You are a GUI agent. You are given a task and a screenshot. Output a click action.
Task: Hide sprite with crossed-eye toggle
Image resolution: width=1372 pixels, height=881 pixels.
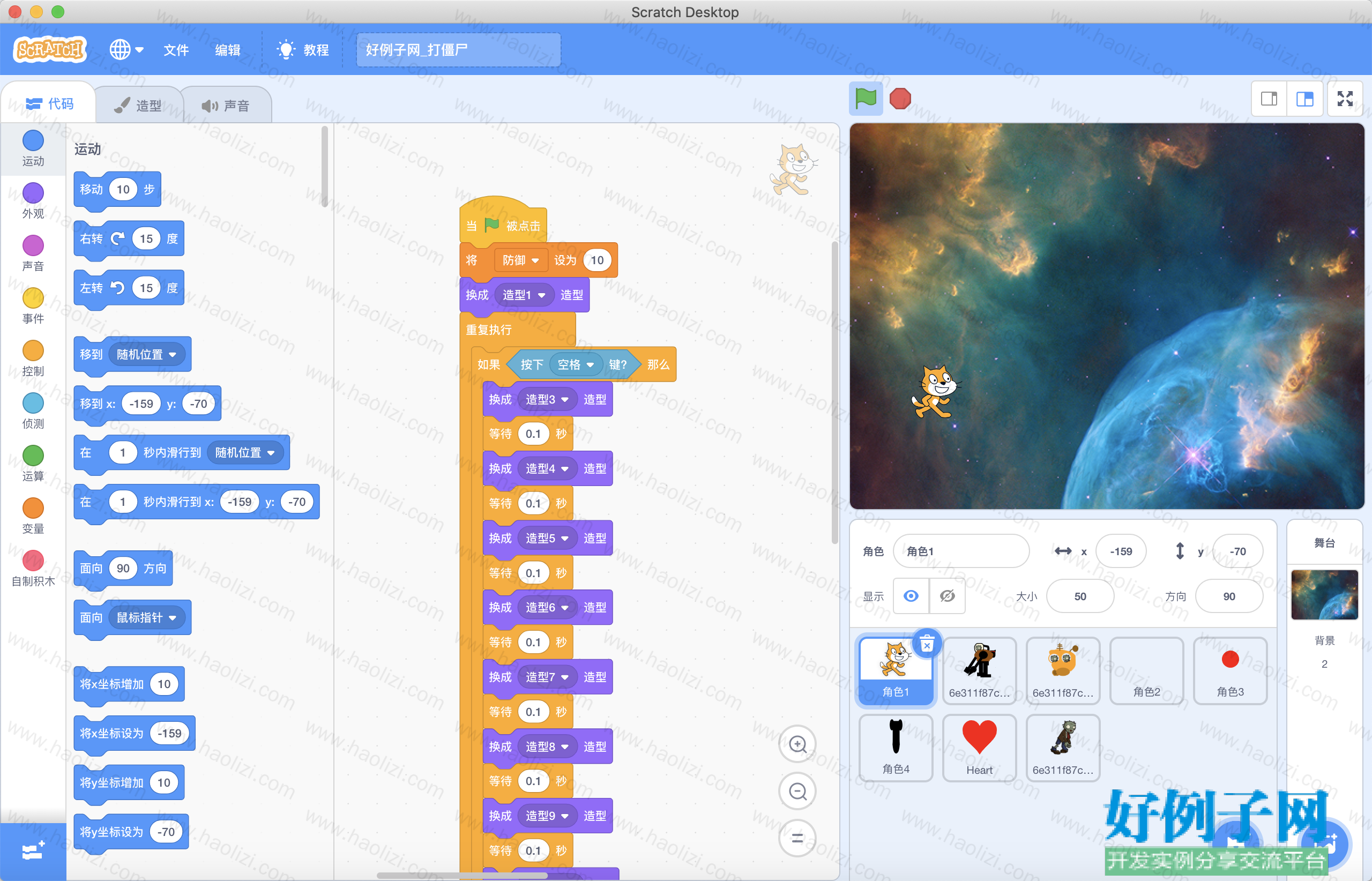947,596
